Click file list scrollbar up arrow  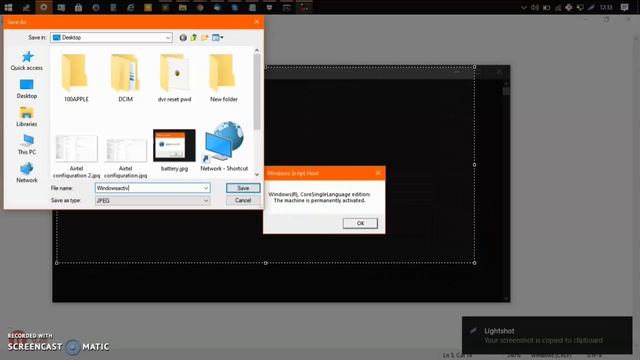point(257,50)
